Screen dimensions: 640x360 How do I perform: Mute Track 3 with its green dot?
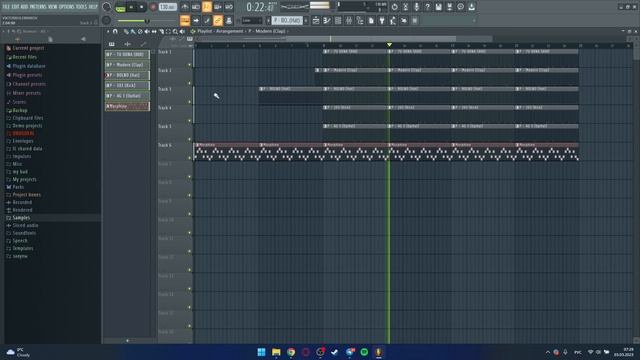point(189,102)
